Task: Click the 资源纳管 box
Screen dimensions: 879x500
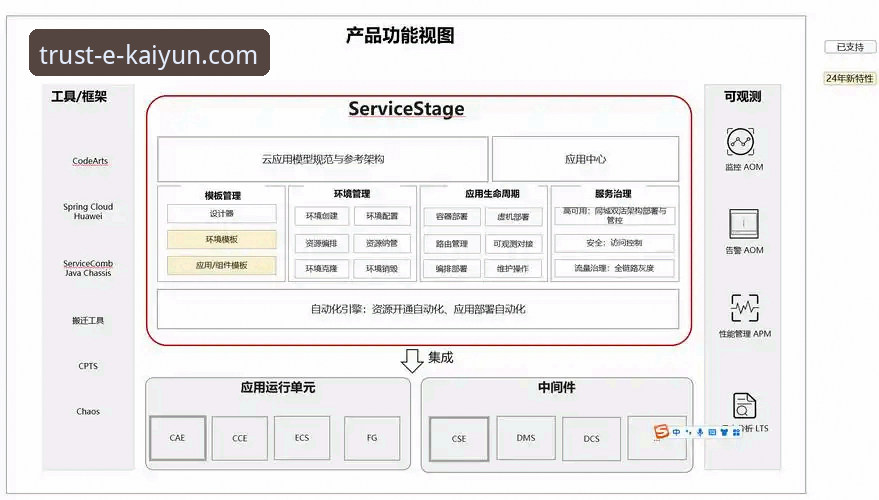Action: coord(382,243)
